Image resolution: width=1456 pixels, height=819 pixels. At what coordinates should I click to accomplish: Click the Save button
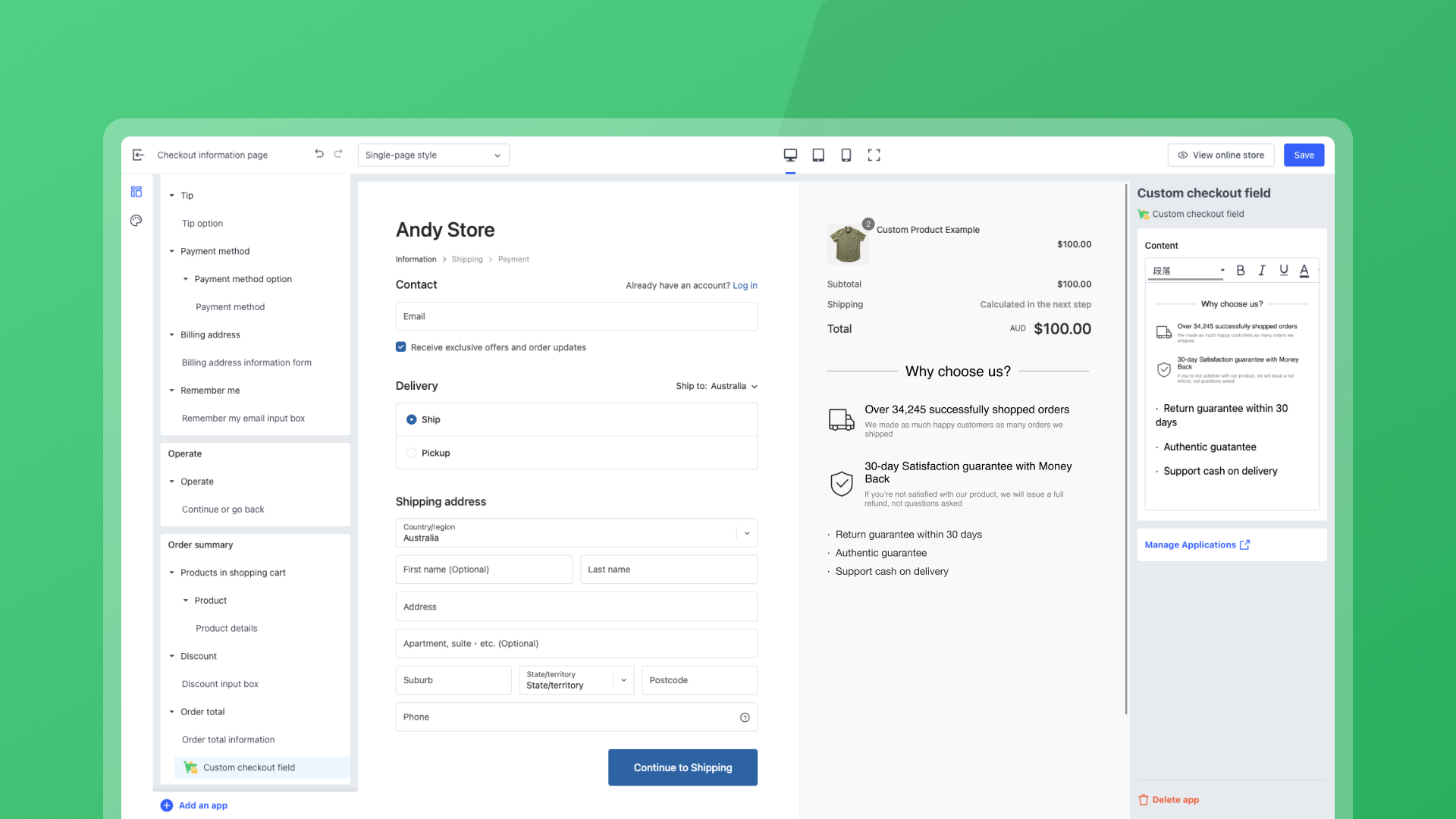click(1304, 155)
